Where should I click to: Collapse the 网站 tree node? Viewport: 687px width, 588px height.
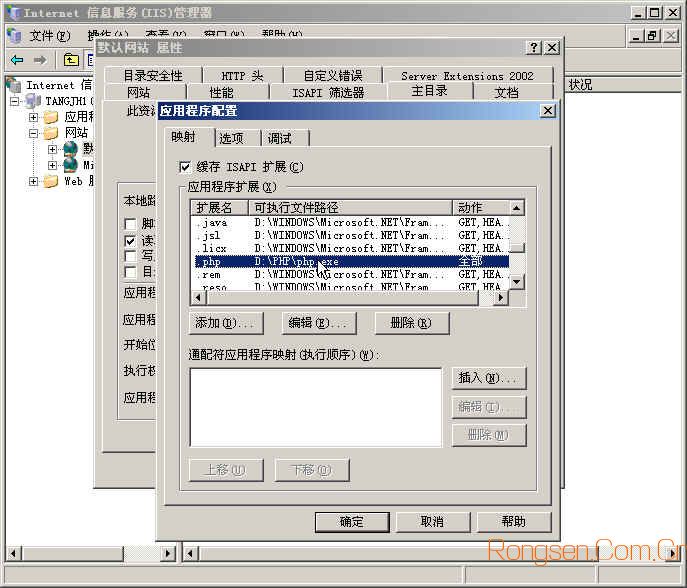click(33, 133)
